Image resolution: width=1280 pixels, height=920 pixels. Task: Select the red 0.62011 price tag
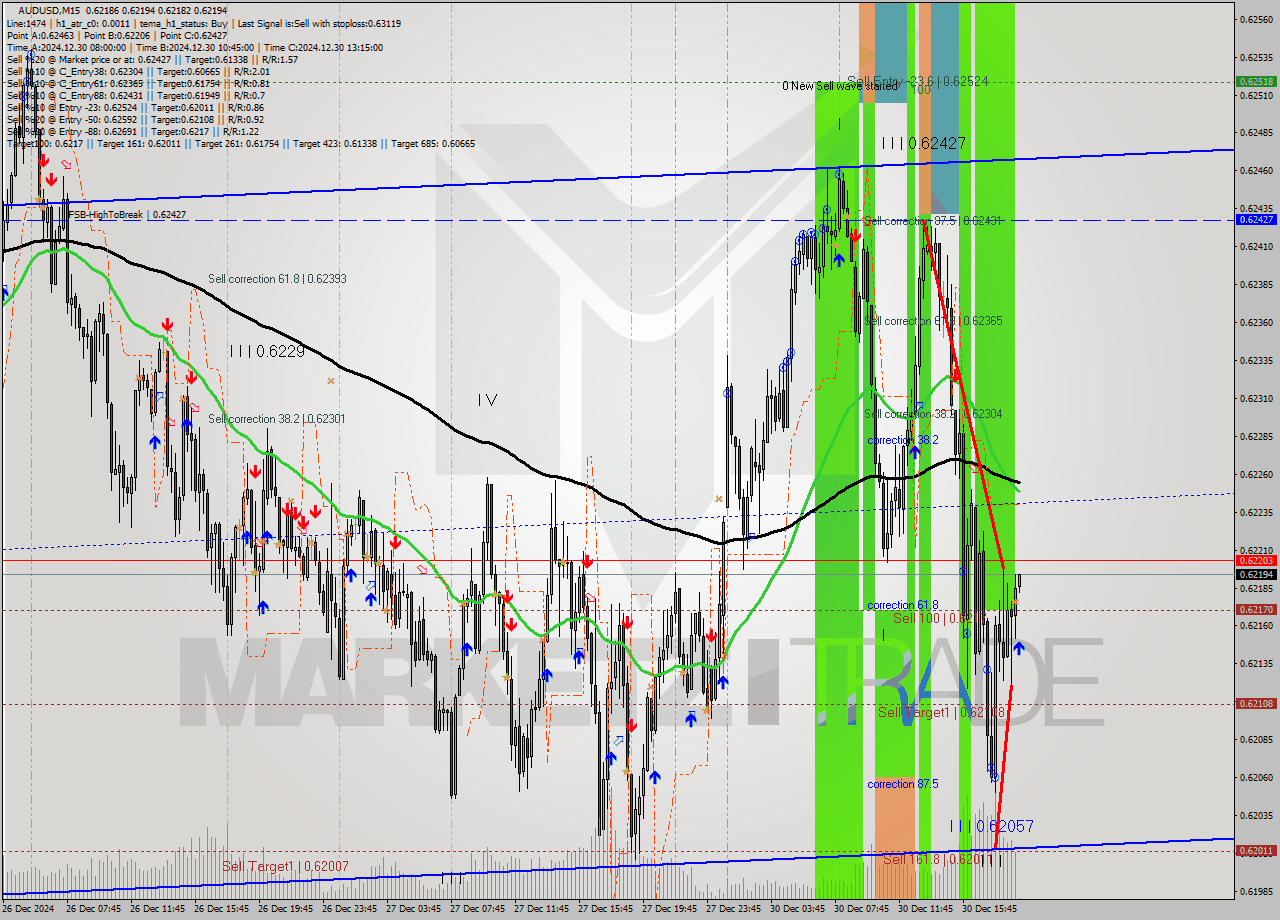pyautogui.click(x=1256, y=851)
